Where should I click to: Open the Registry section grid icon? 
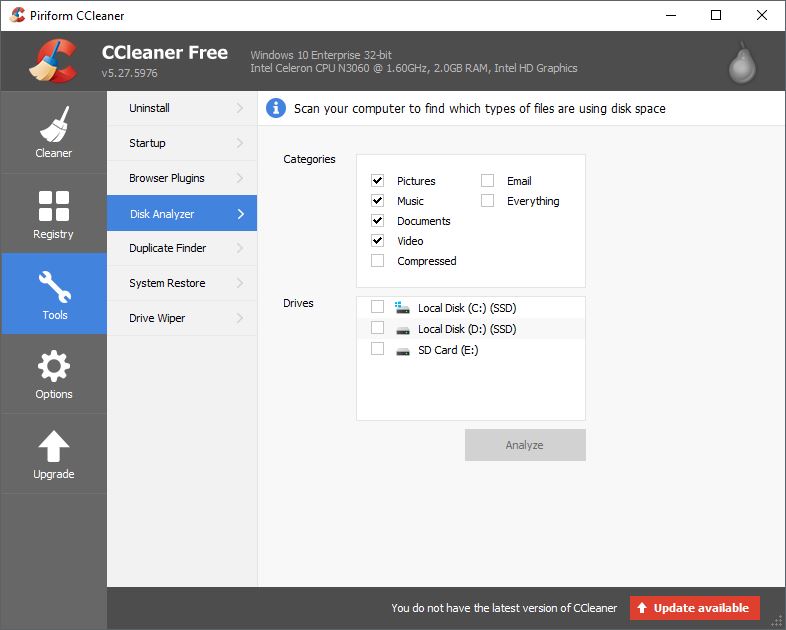point(54,205)
